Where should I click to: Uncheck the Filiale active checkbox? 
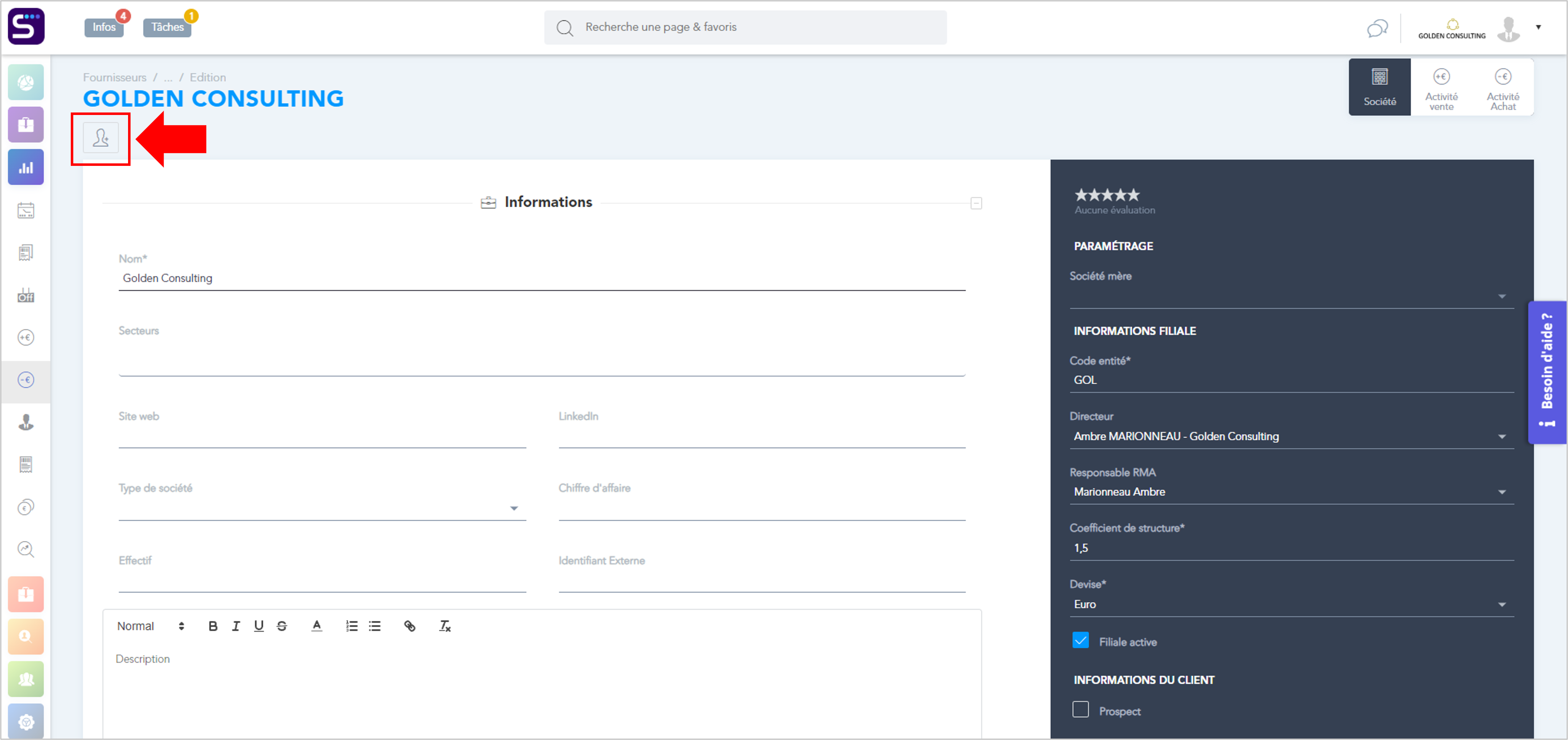pos(1080,641)
